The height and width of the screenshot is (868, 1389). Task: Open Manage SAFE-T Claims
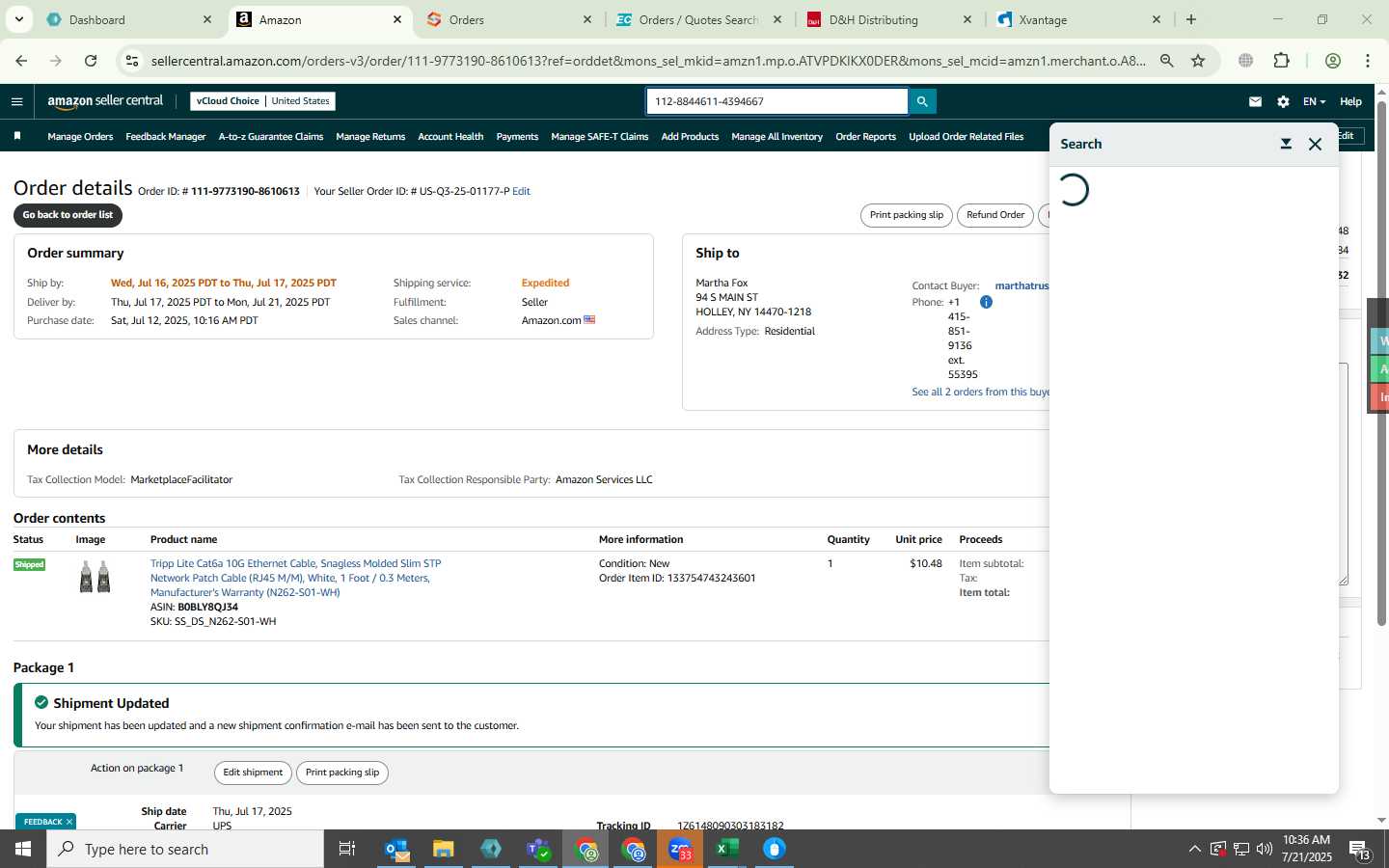[599, 137]
